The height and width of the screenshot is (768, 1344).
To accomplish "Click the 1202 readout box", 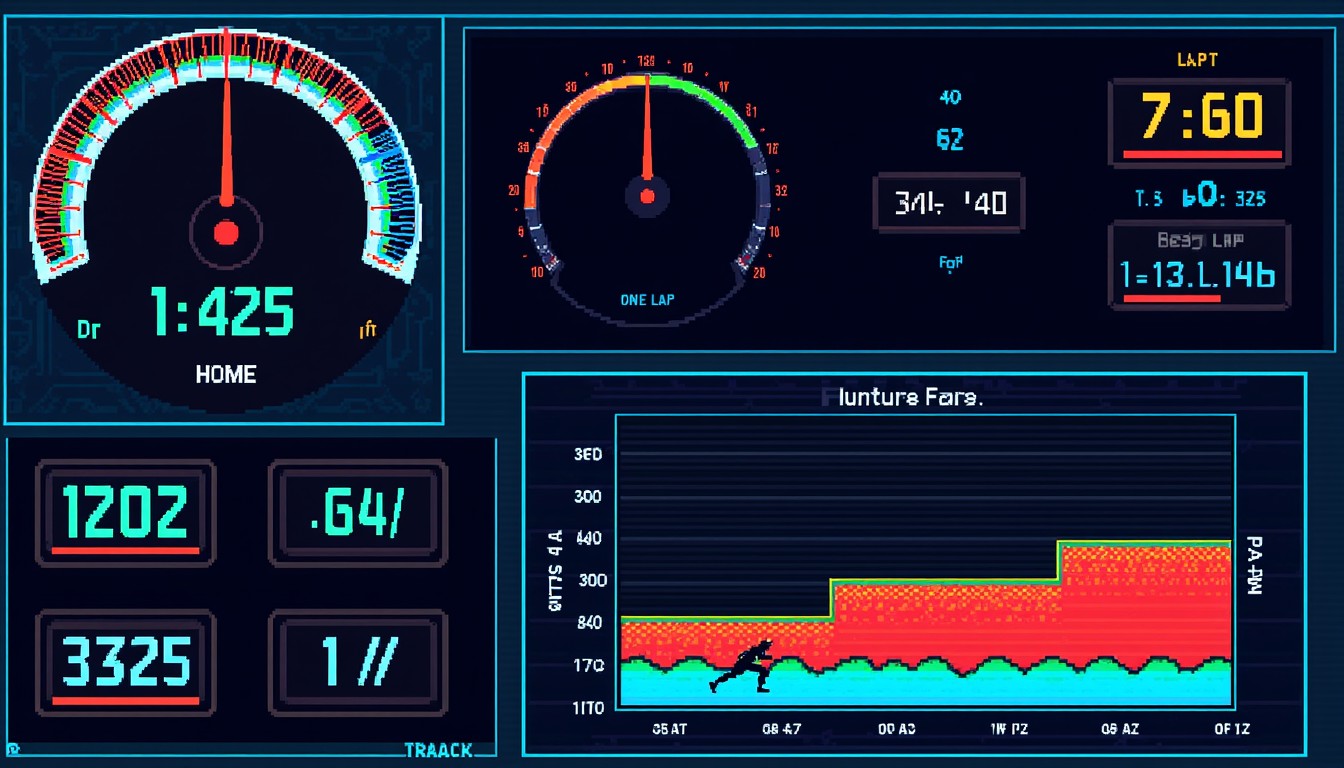I will click(126, 512).
